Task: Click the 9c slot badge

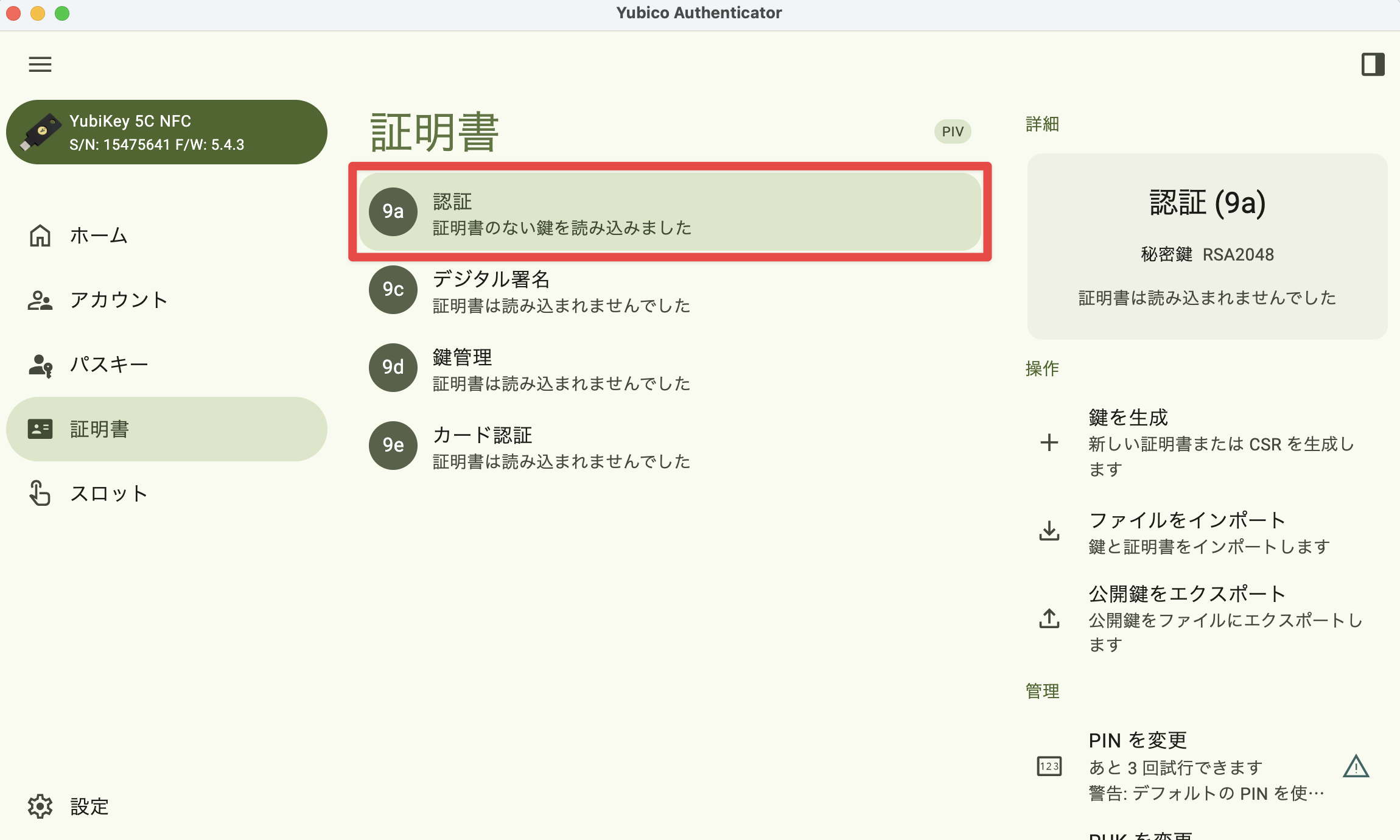Action: point(393,289)
